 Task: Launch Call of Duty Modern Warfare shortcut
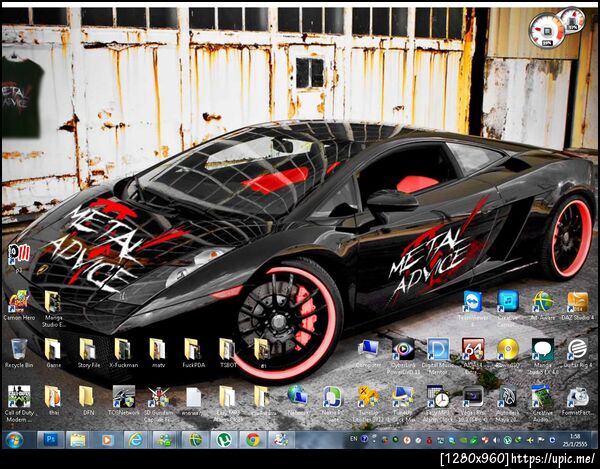(x=19, y=404)
